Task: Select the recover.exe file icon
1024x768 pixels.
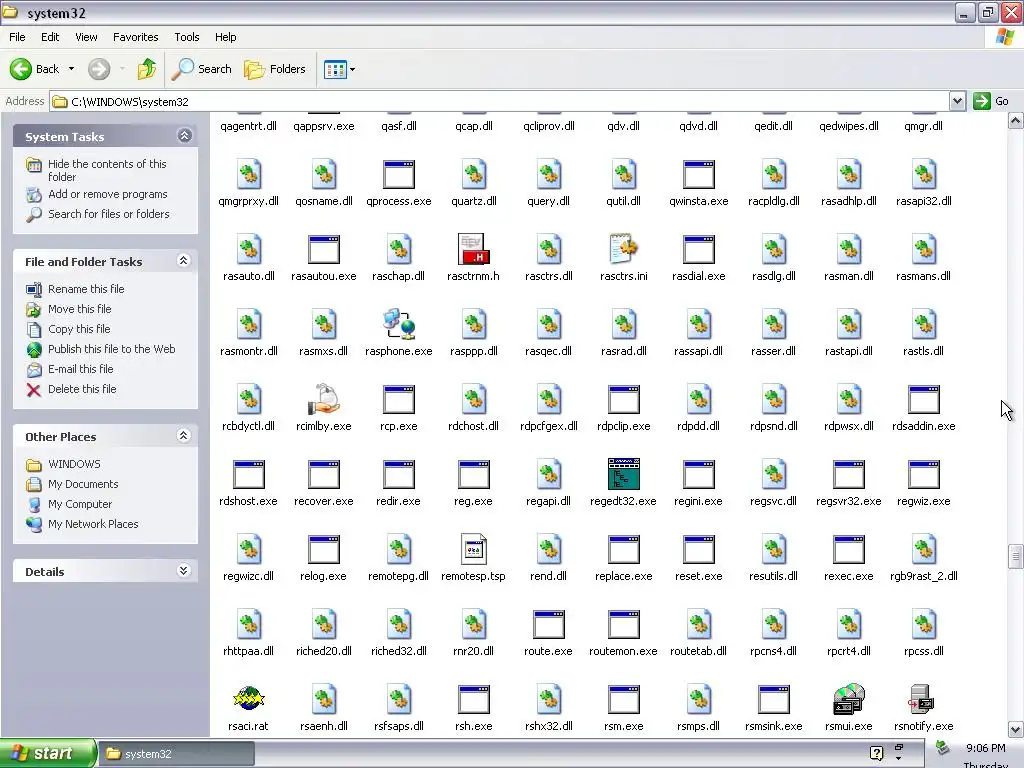Action: [x=324, y=474]
